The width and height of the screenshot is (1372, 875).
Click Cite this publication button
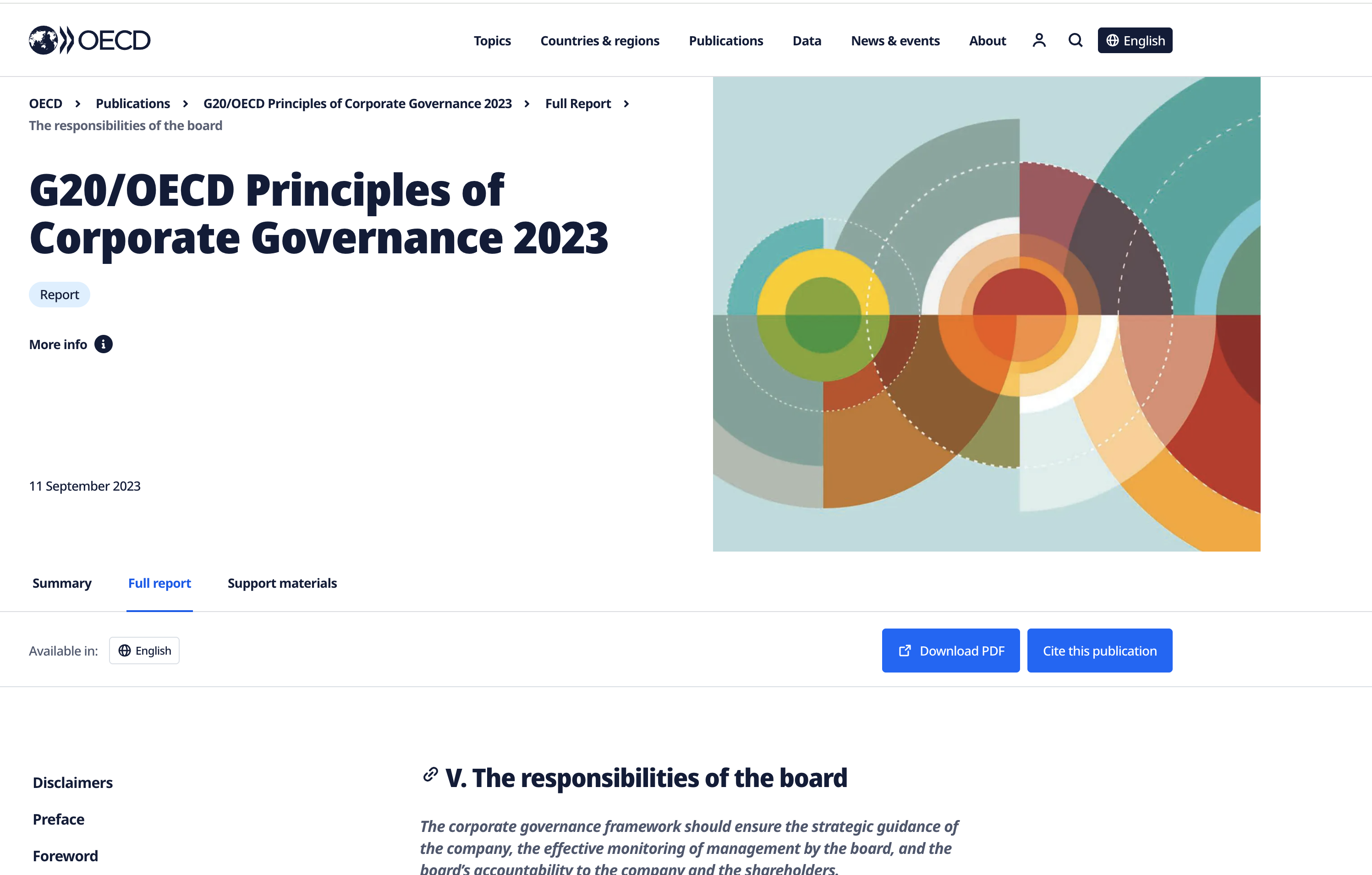tap(1100, 651)
